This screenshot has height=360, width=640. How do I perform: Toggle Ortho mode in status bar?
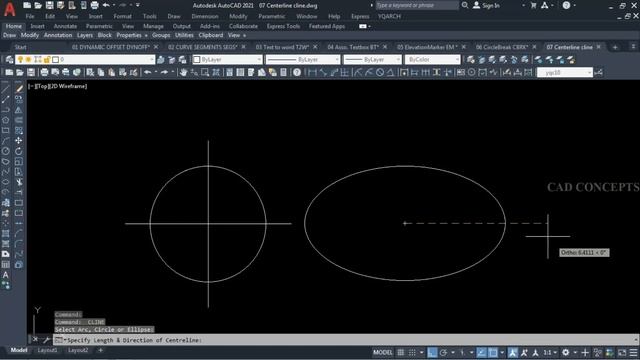tap(432, 352)
